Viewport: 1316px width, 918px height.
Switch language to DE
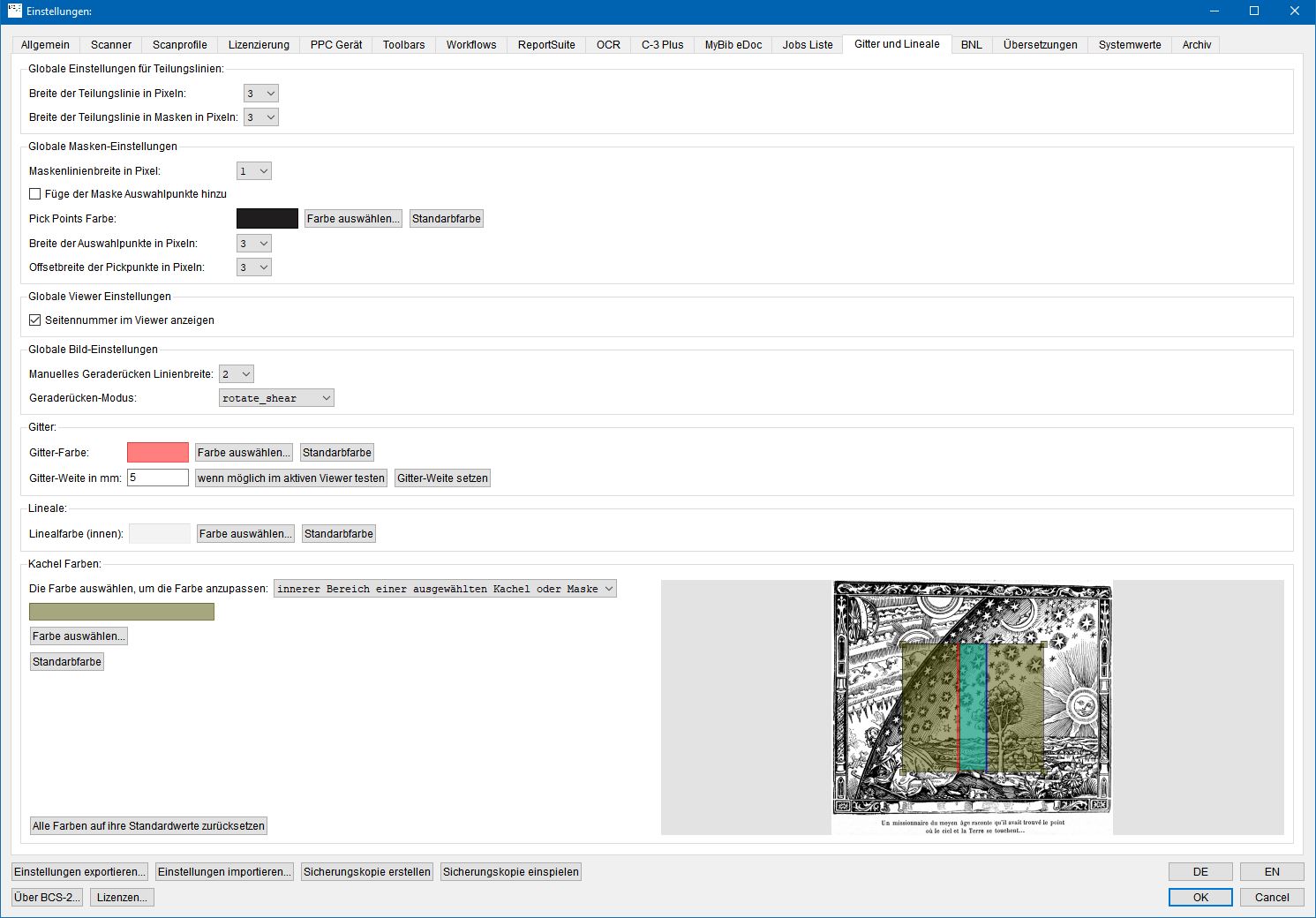tap(1200, 872)
